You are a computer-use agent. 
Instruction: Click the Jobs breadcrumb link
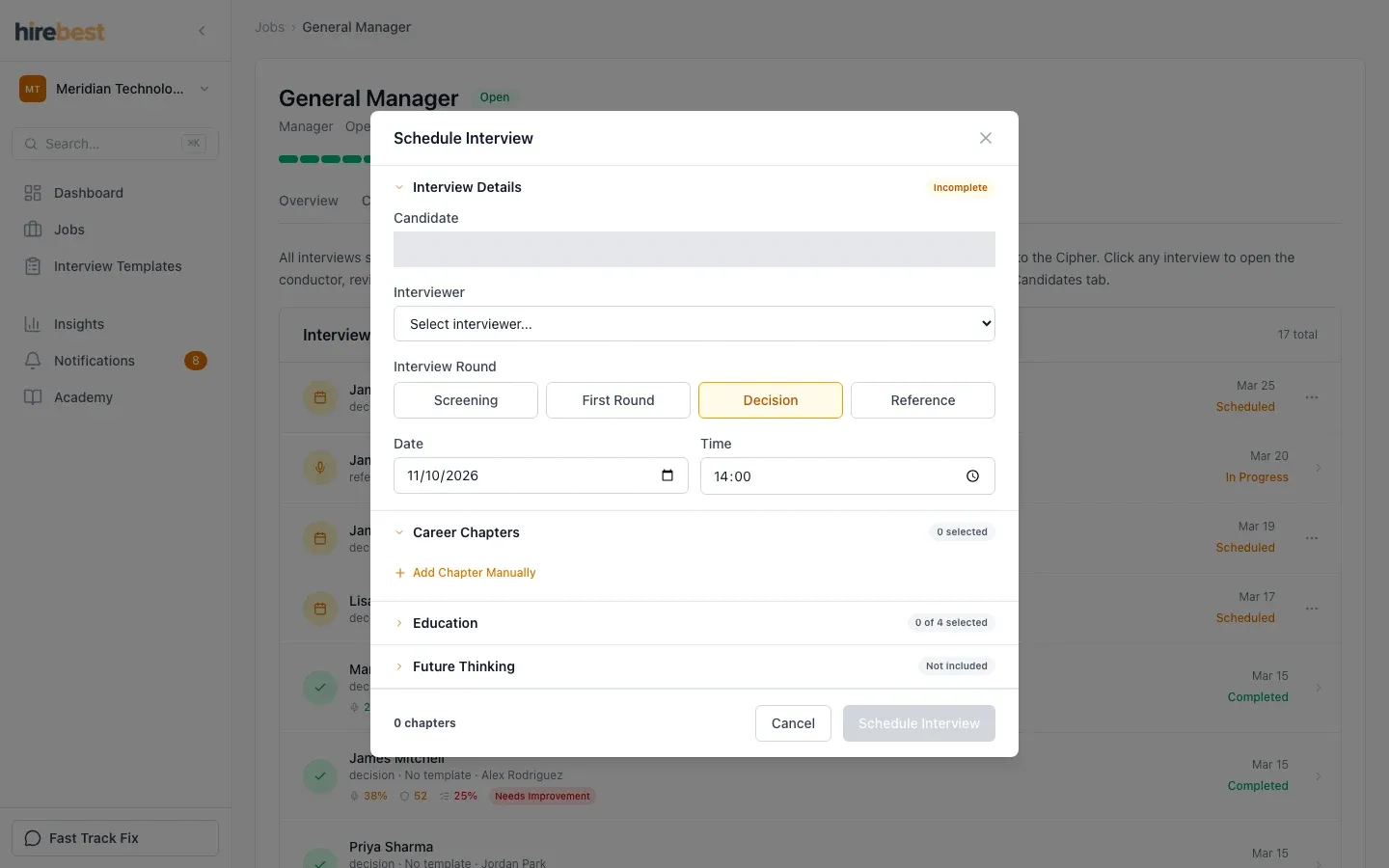click(269, 27)
